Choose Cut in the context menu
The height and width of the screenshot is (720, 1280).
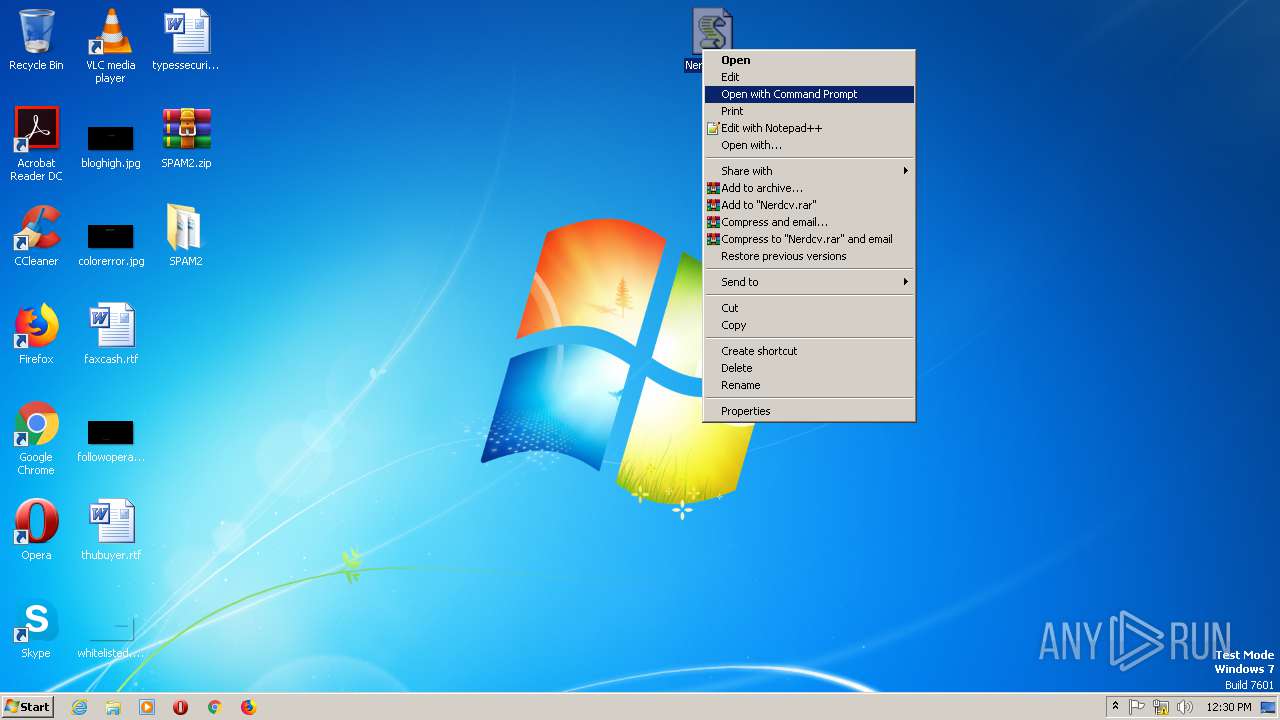(809, 308)
